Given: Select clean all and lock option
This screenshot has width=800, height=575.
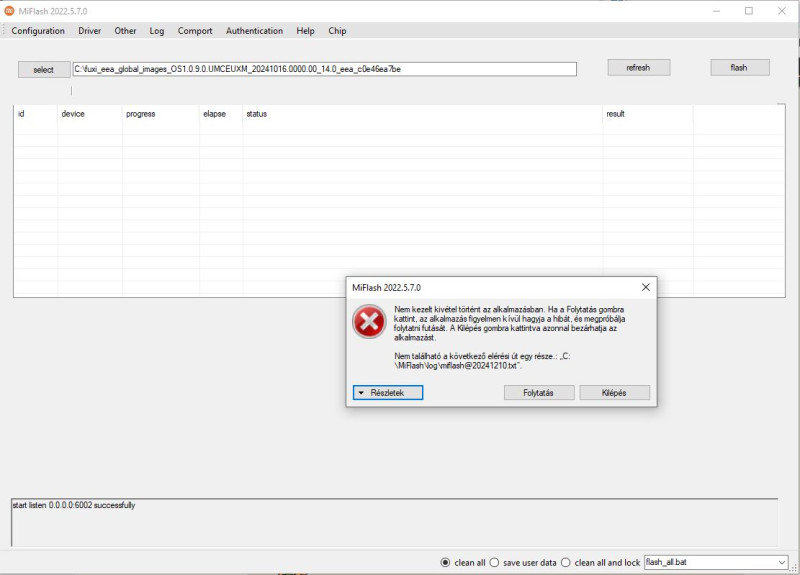Looking at the screenshot, I should 566,562.
